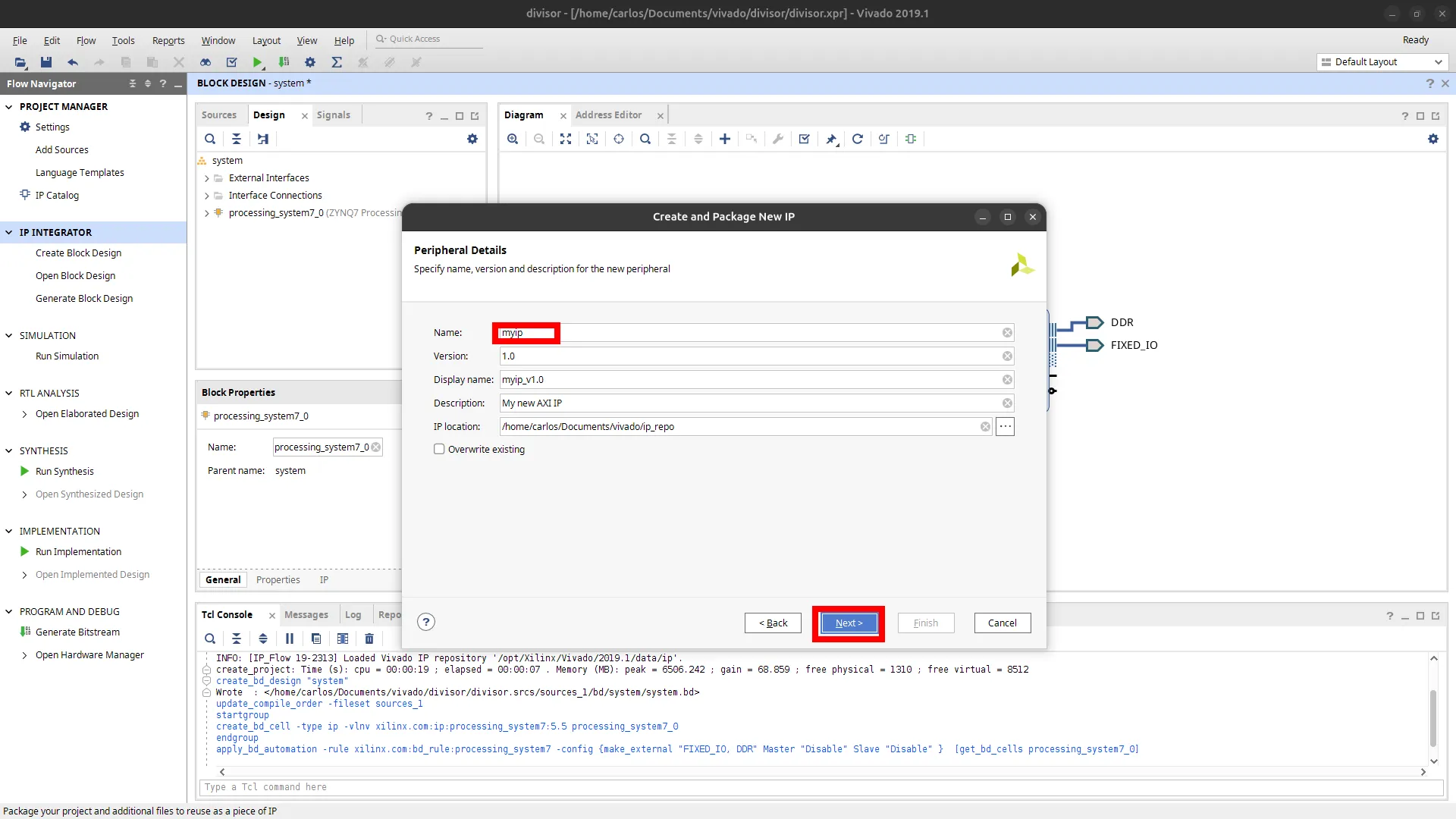Expand Interface Connections tree node

[x=206, y=196]
